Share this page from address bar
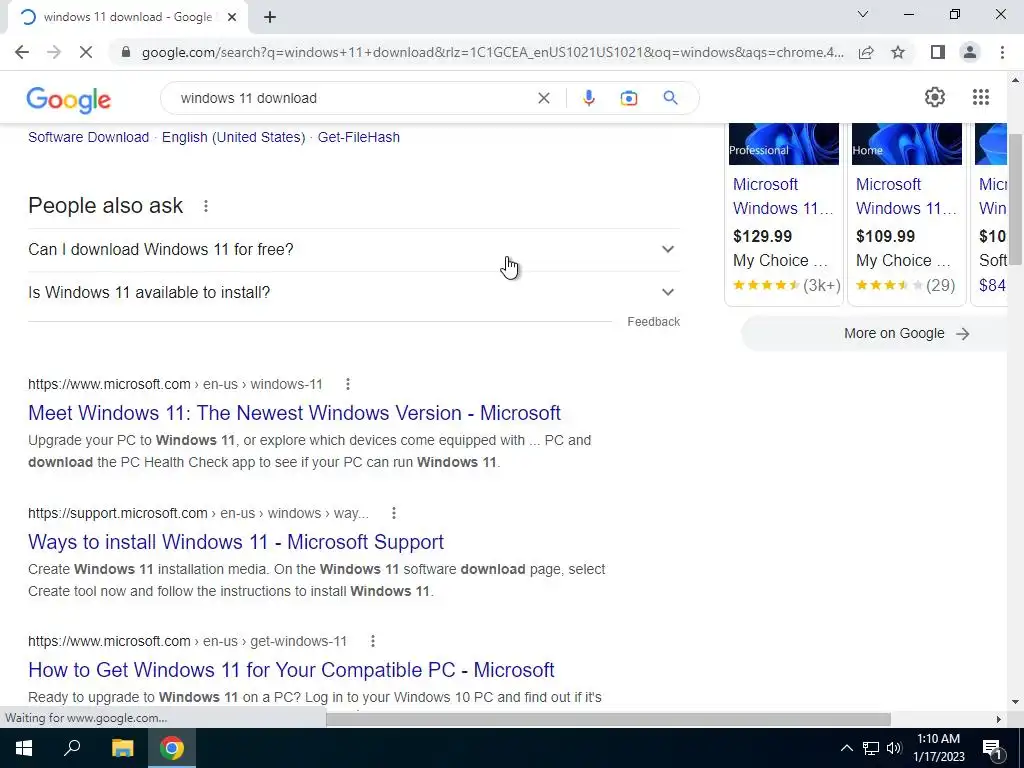The height and width of the screenshot is (768, 1024). pyautogui.click(x=866, y=52)
